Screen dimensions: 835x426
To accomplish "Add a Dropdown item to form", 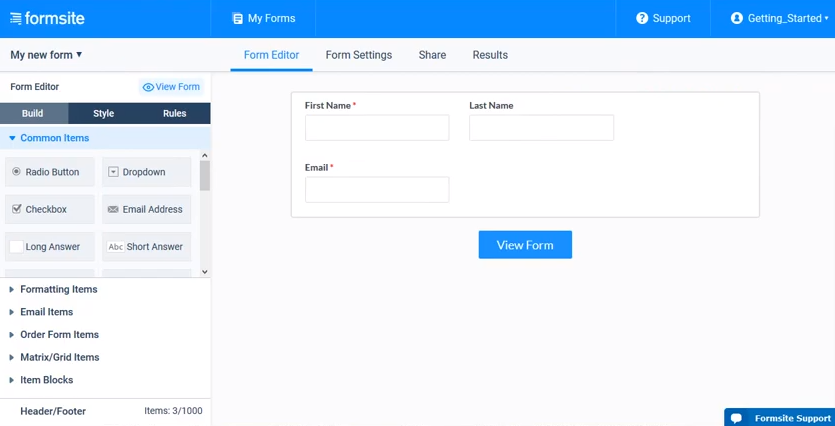I will pos(146,172).
